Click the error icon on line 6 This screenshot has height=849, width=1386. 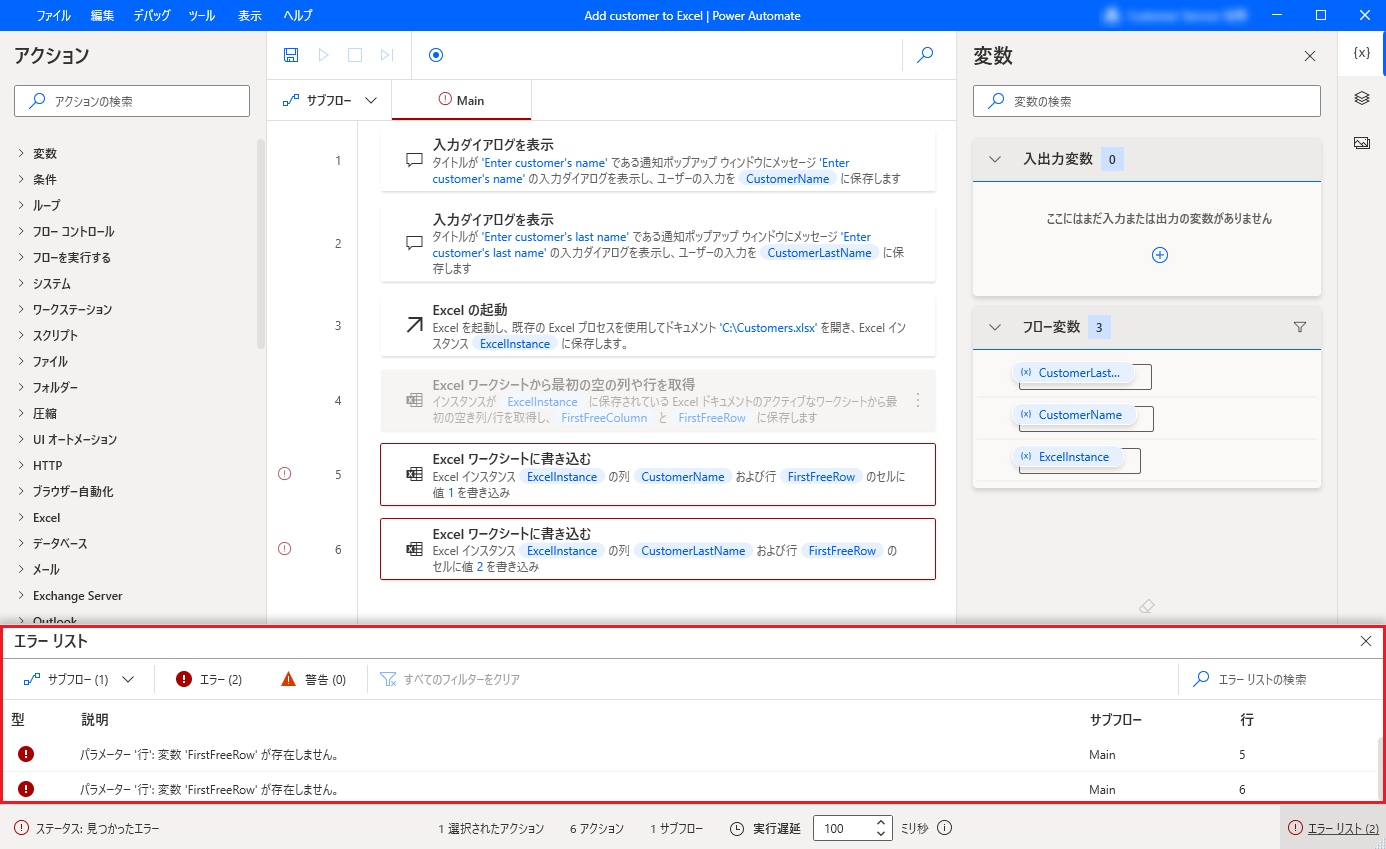[x=284, y=548]
